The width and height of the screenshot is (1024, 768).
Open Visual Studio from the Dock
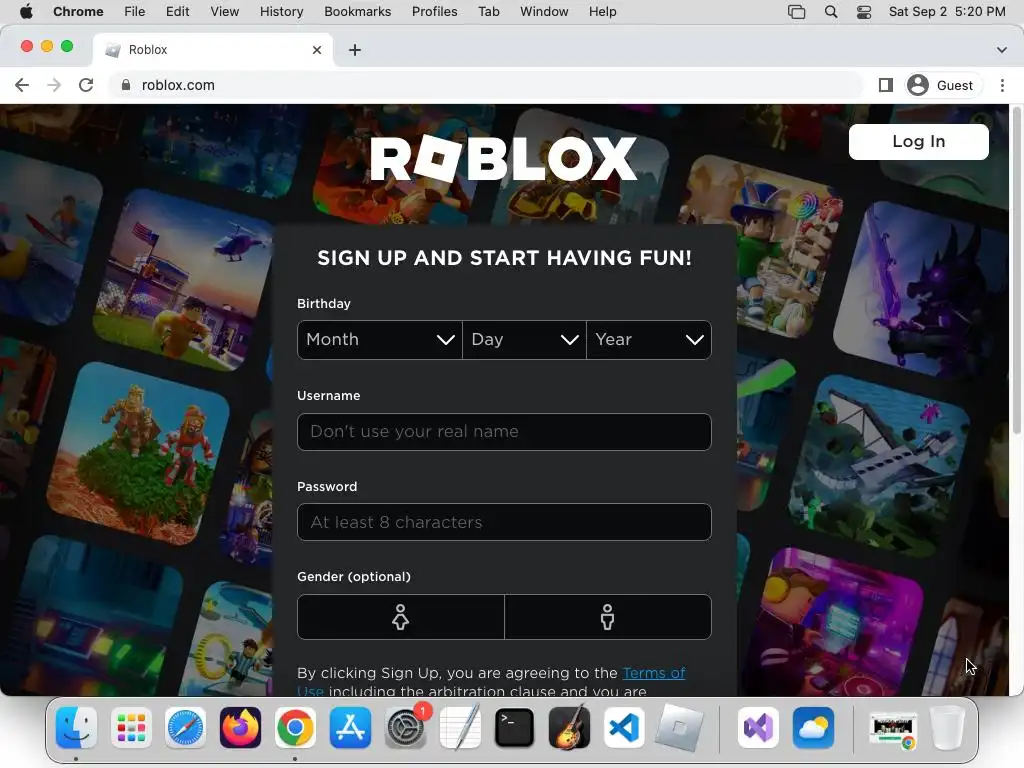point(758,728)
